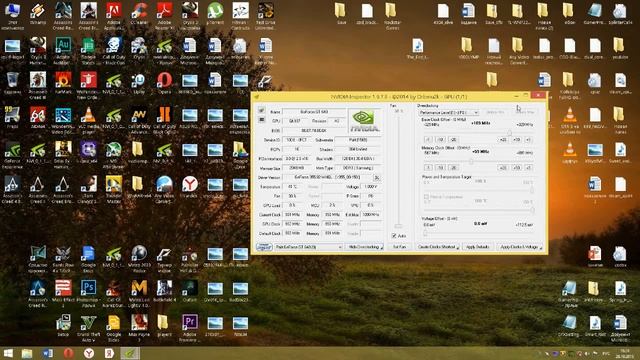Click the Base Clock Offset slider handle
Screen dimensions: 640x360
509,133
